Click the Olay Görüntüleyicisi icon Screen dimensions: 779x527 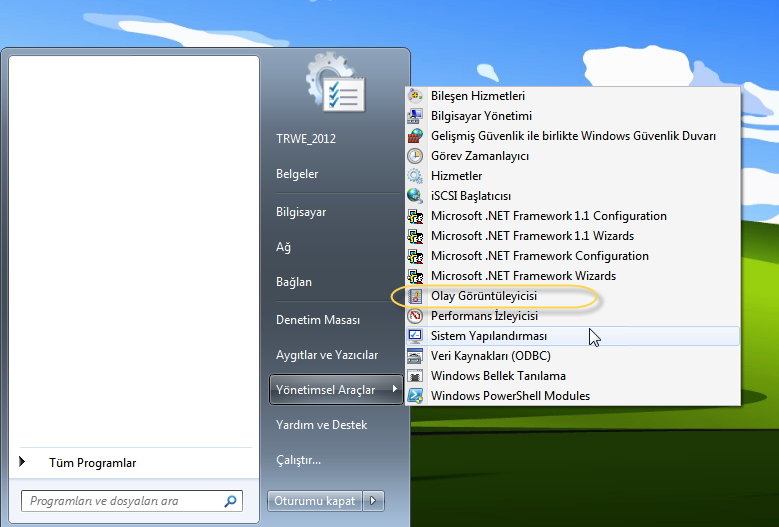(415, 296)
